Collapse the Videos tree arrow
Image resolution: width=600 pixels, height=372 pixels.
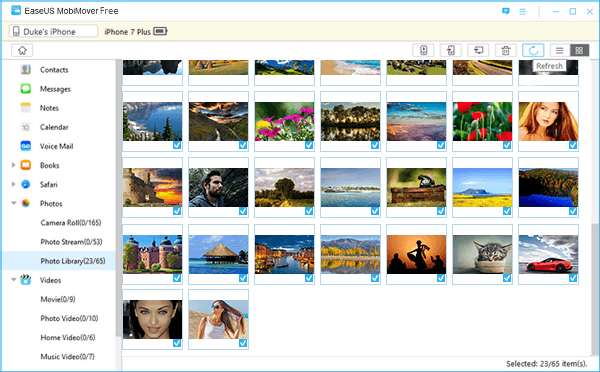click(x=13, y=280)
